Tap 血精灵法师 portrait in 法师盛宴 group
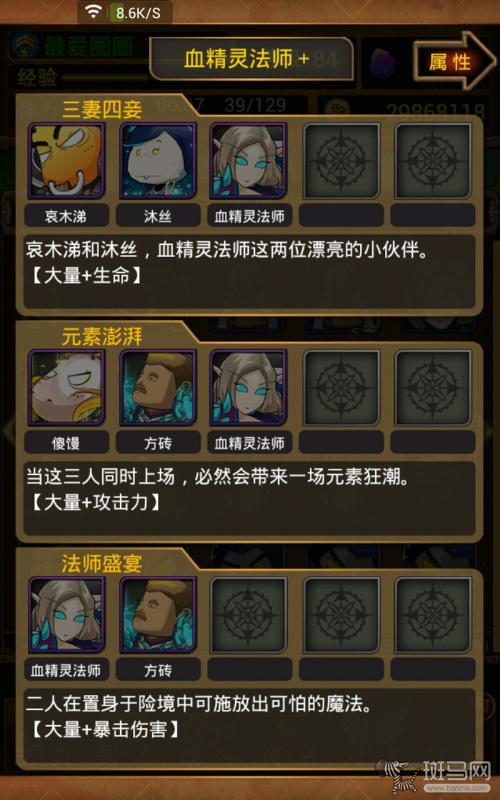Image resolution: width=500 pixels, height=800 pixels. tap(66, 615)
